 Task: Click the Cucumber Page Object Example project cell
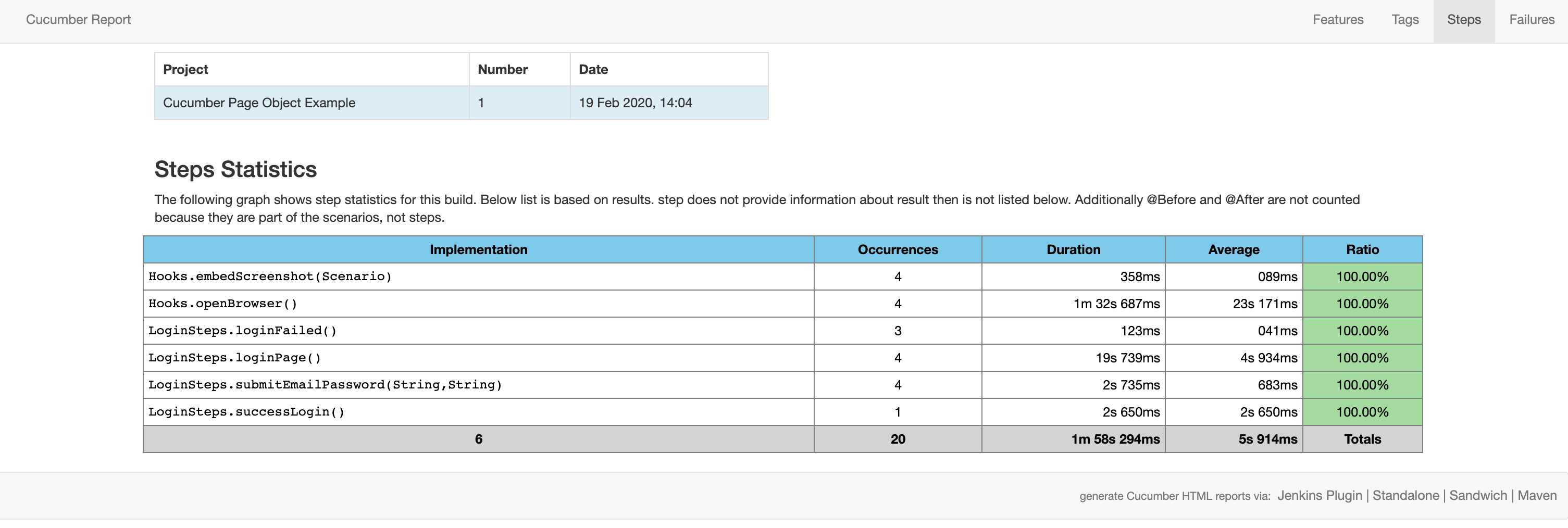[x=312, y=102]
